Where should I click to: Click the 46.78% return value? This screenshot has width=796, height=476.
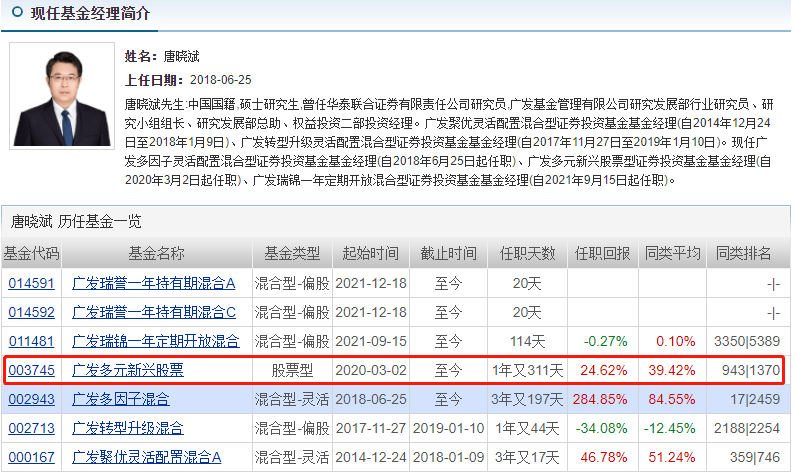(x=604, y=457)
